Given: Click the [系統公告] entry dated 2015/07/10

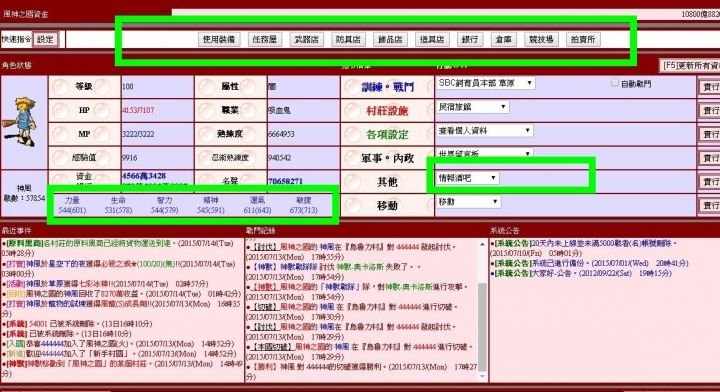Looking at the screenshot, I should click(584, 248).
